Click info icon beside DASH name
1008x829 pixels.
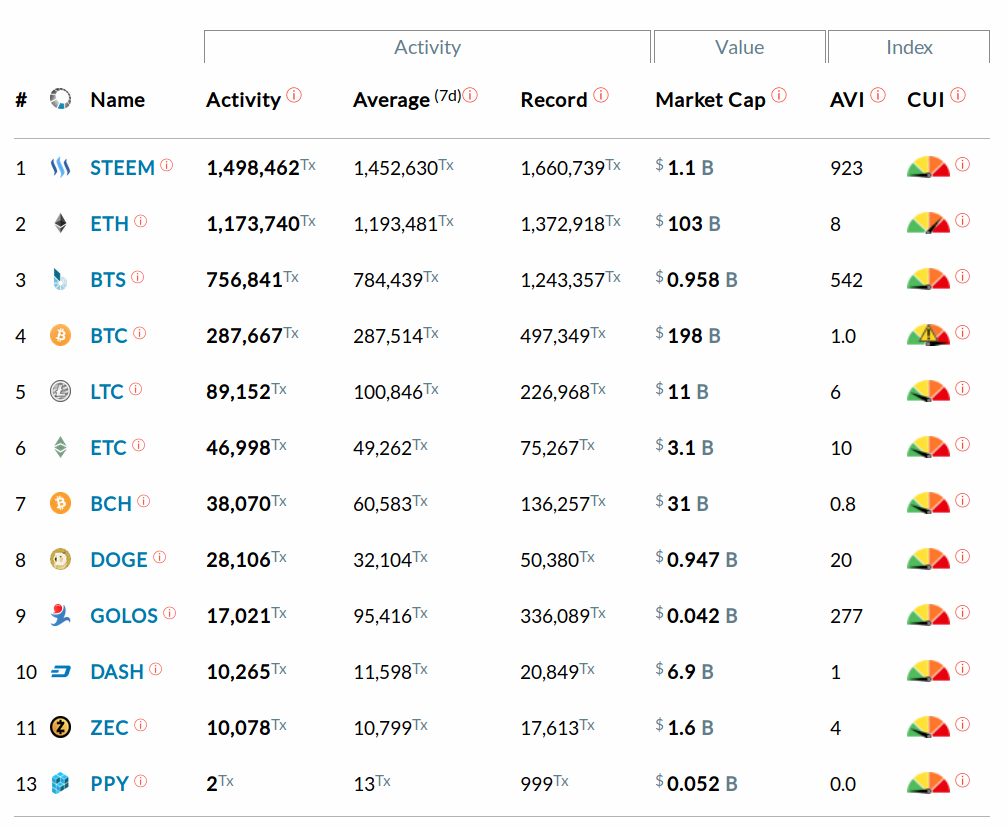156,669
